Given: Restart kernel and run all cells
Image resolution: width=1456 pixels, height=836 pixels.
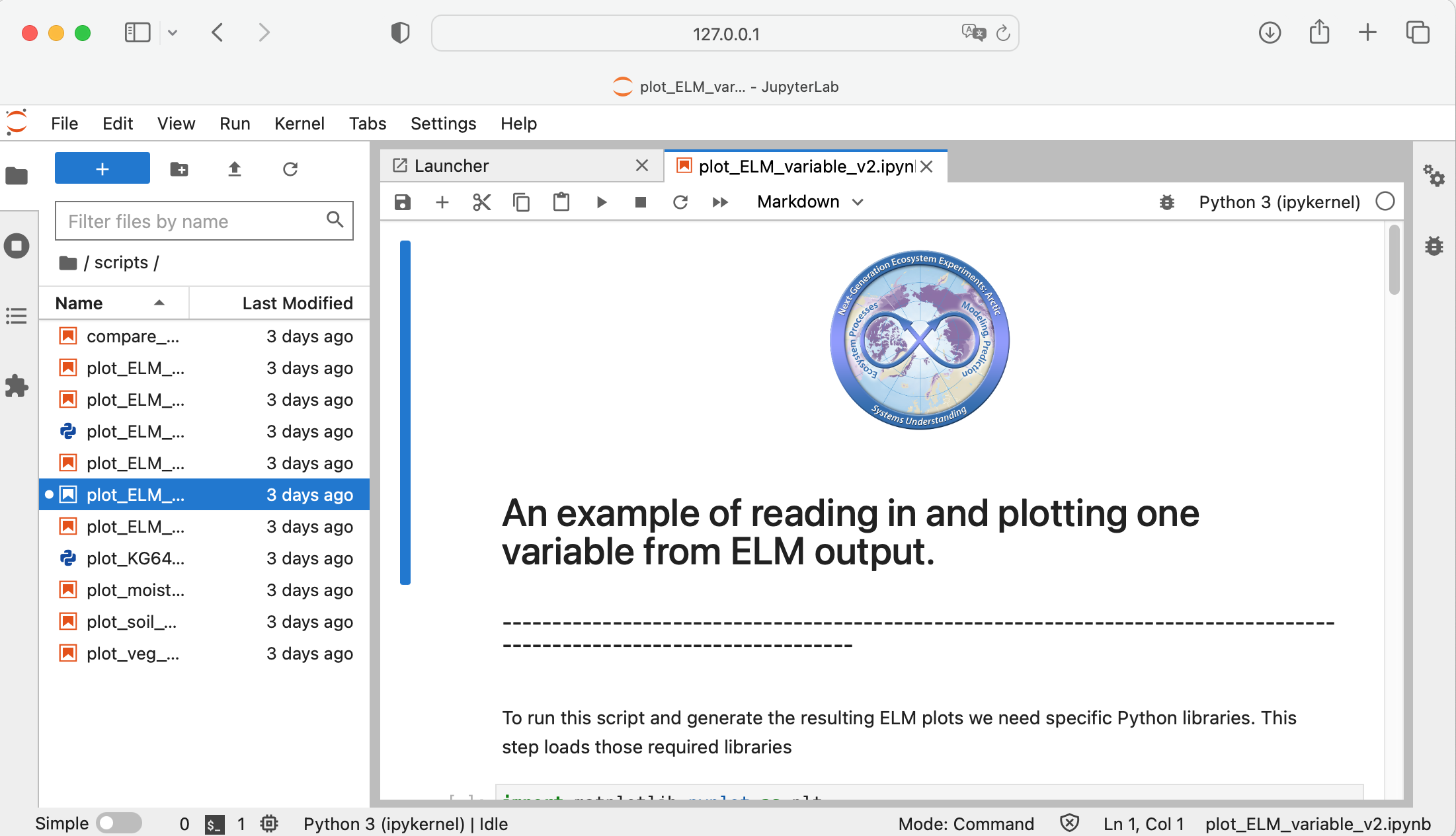Looking at the screenshot, I should [720, 202].
